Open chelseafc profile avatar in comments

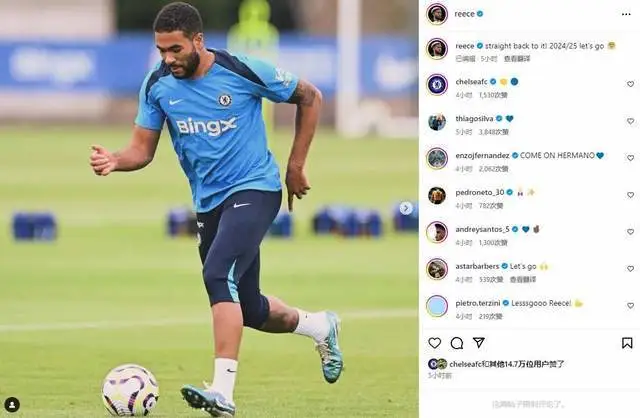tap(437, 85)
